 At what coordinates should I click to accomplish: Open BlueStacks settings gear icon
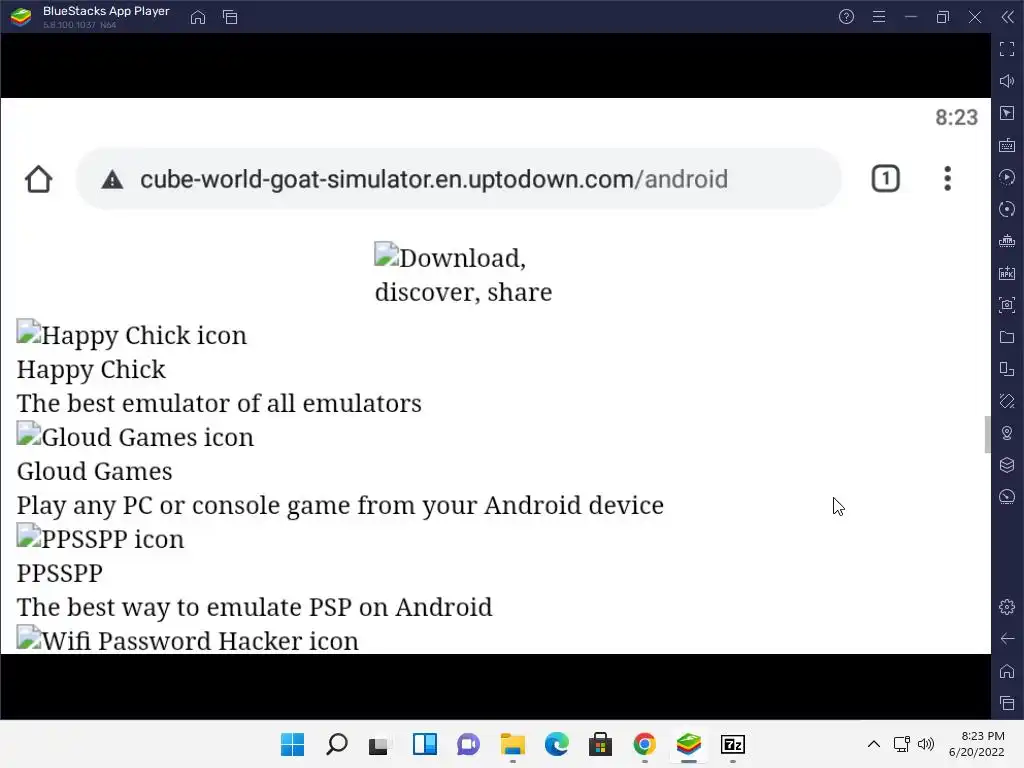coord(1007,607)
